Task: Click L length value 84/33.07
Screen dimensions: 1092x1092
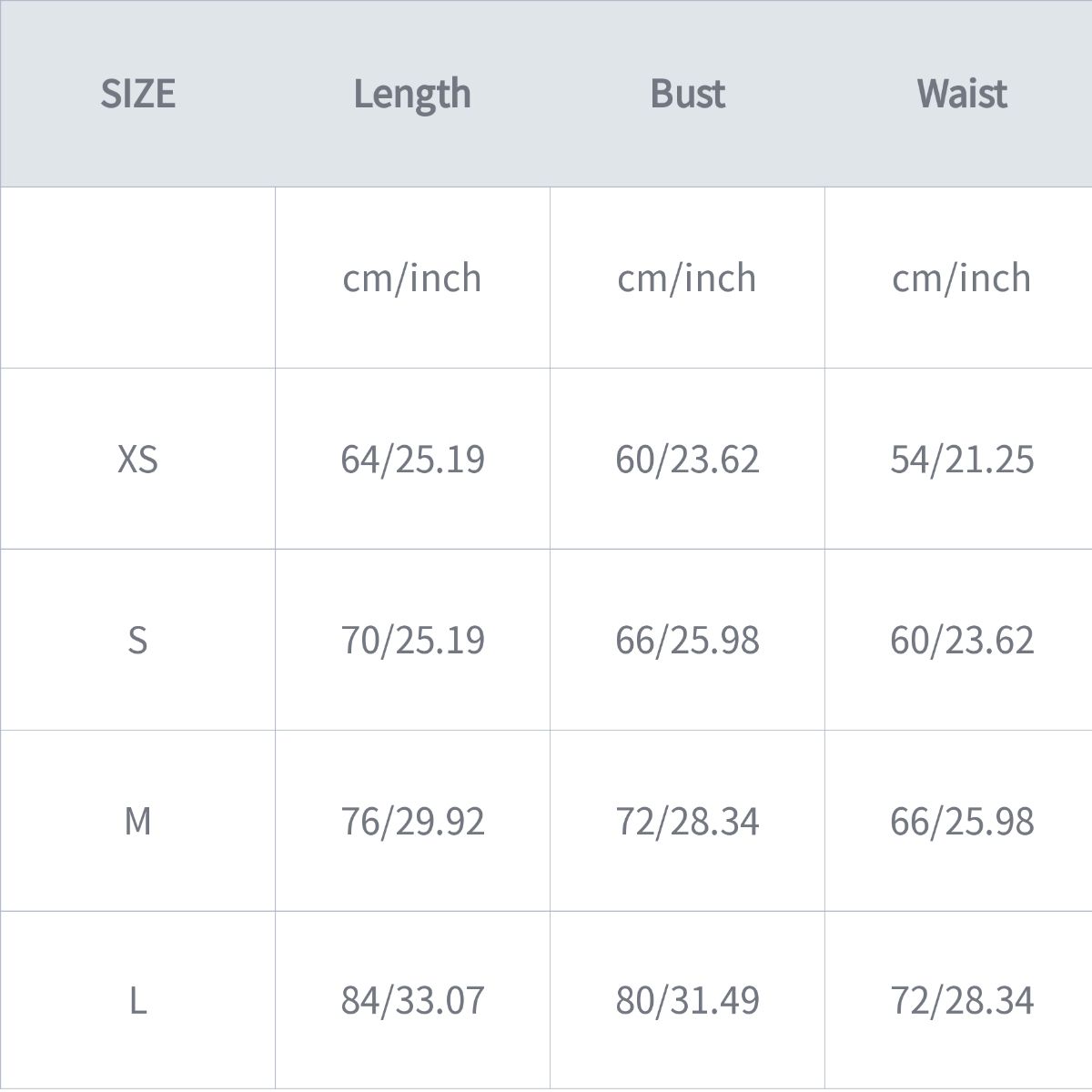Action: point(412,1000)
